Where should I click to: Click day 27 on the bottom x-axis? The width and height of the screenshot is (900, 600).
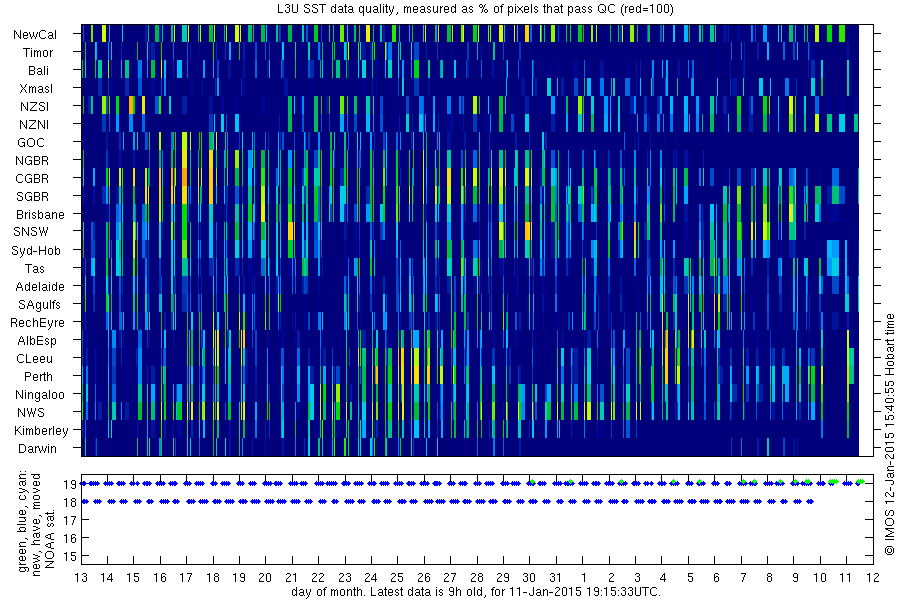pyautogui.click(x=450, y=578)
